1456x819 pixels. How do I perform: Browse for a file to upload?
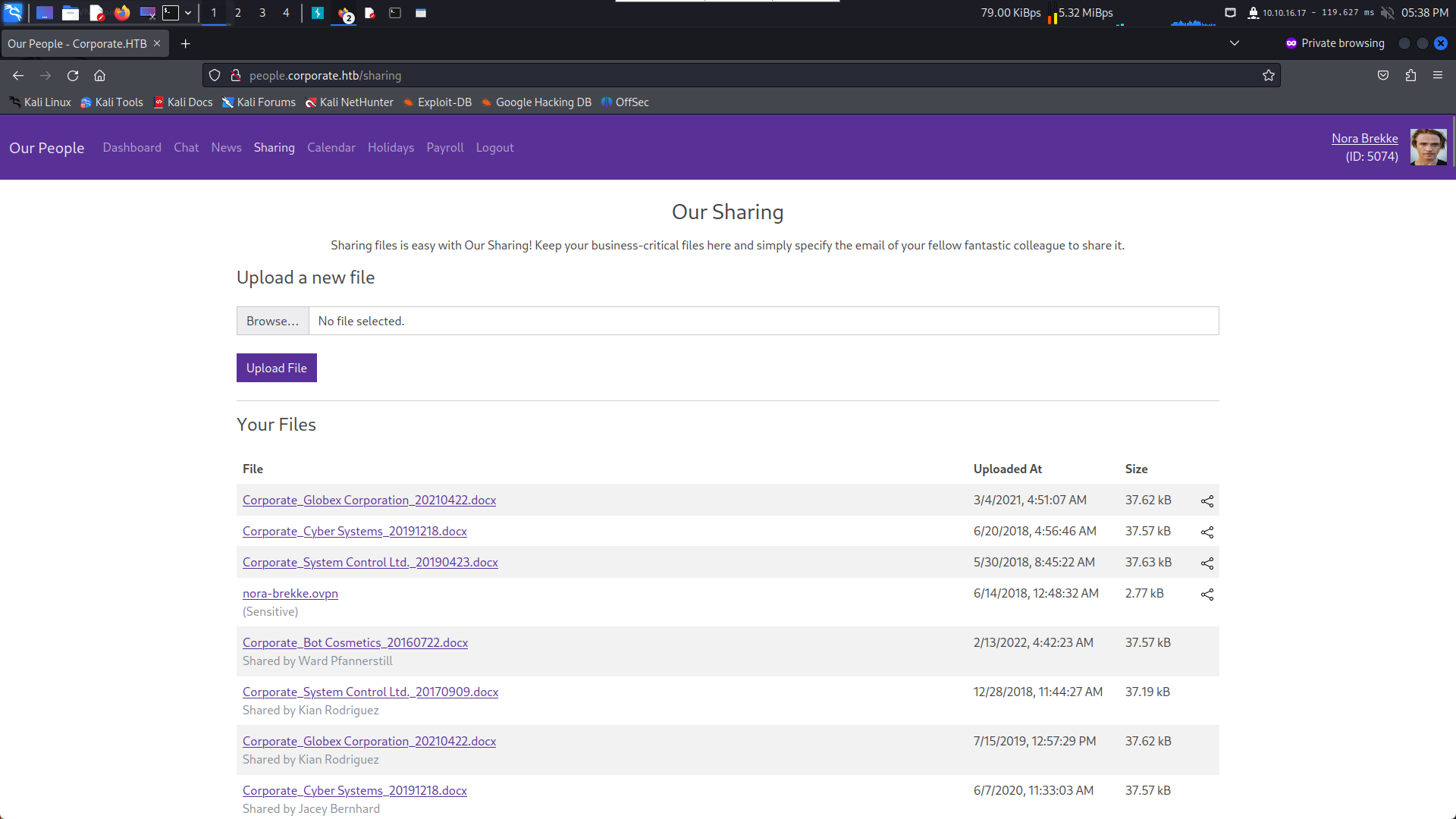pos(272,321)
